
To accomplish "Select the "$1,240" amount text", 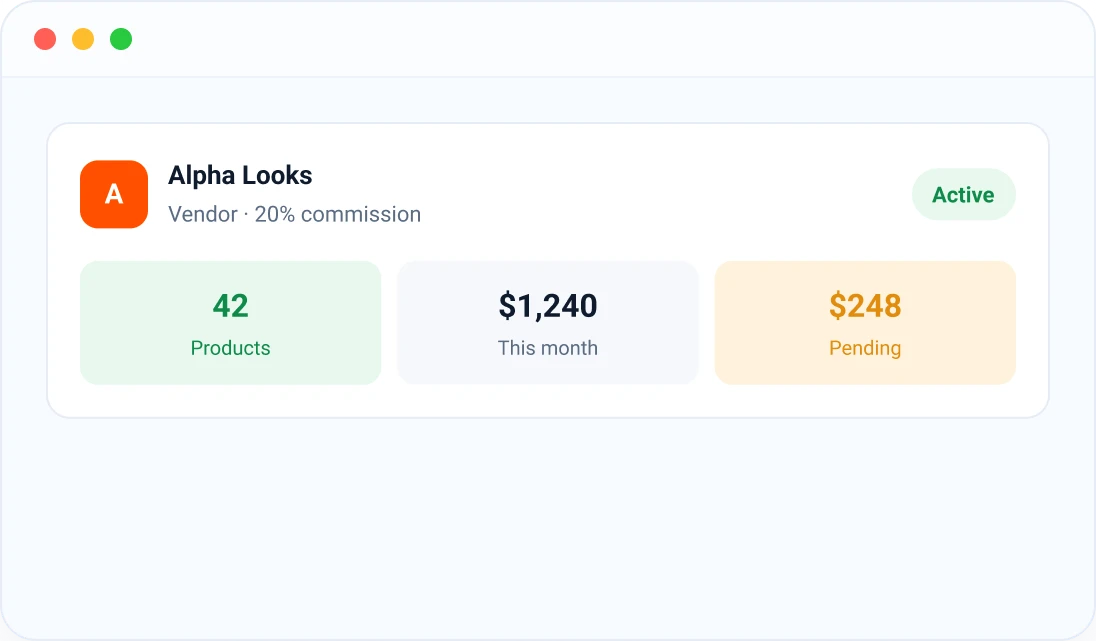I will (x=548, y=306).
